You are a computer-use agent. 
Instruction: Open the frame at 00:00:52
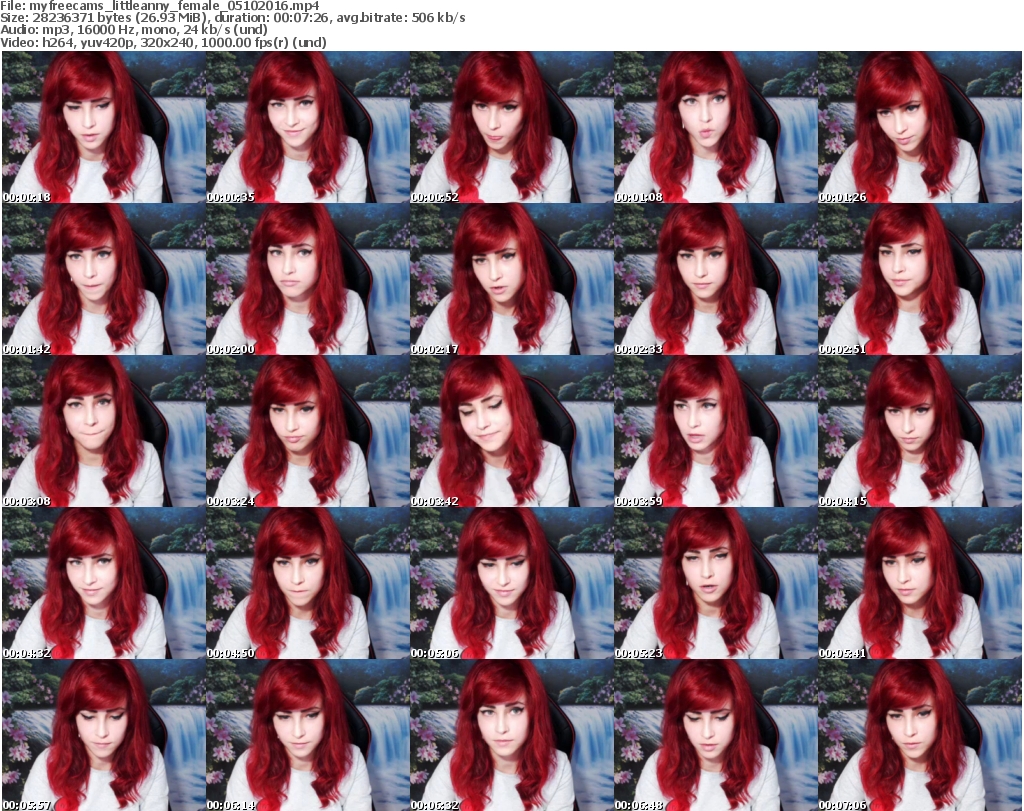(x=511, y=127)
